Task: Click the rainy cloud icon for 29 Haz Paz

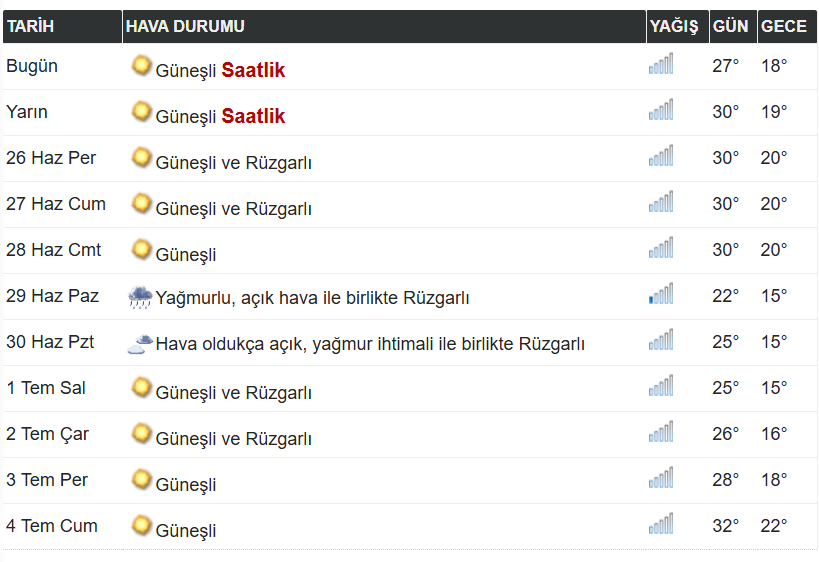Action: 141,297
